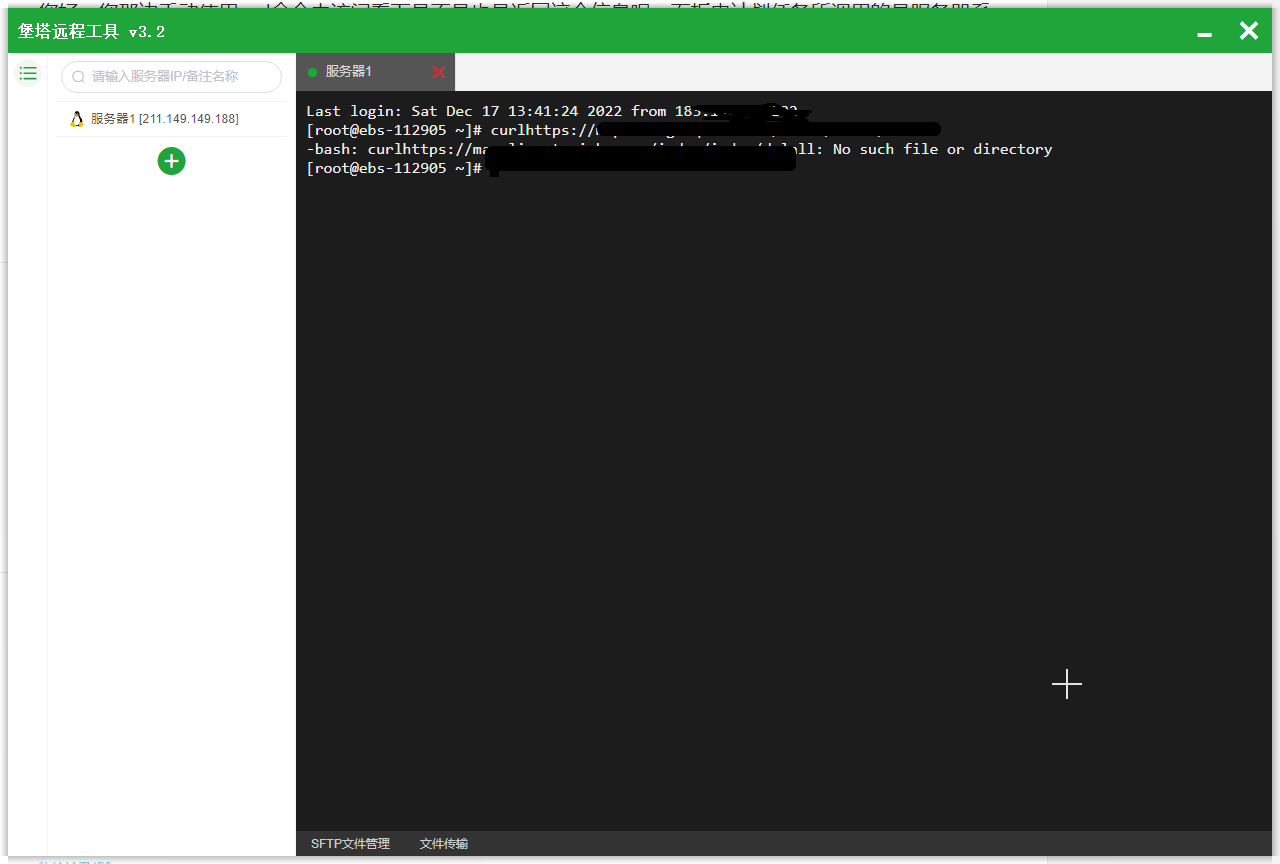This screenshot has width=1280, height=864.
Task: Click the first [root@ebs-112905 ~]# curl prompt line
Action: click(x=622, y=130)
